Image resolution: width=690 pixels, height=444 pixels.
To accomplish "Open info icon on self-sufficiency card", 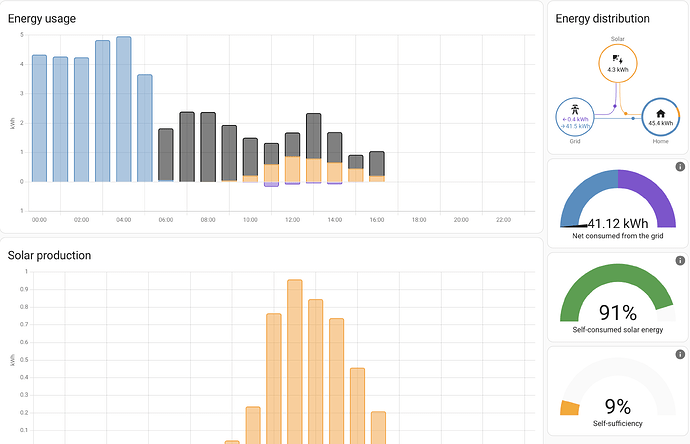I will [x=680, y=355].
